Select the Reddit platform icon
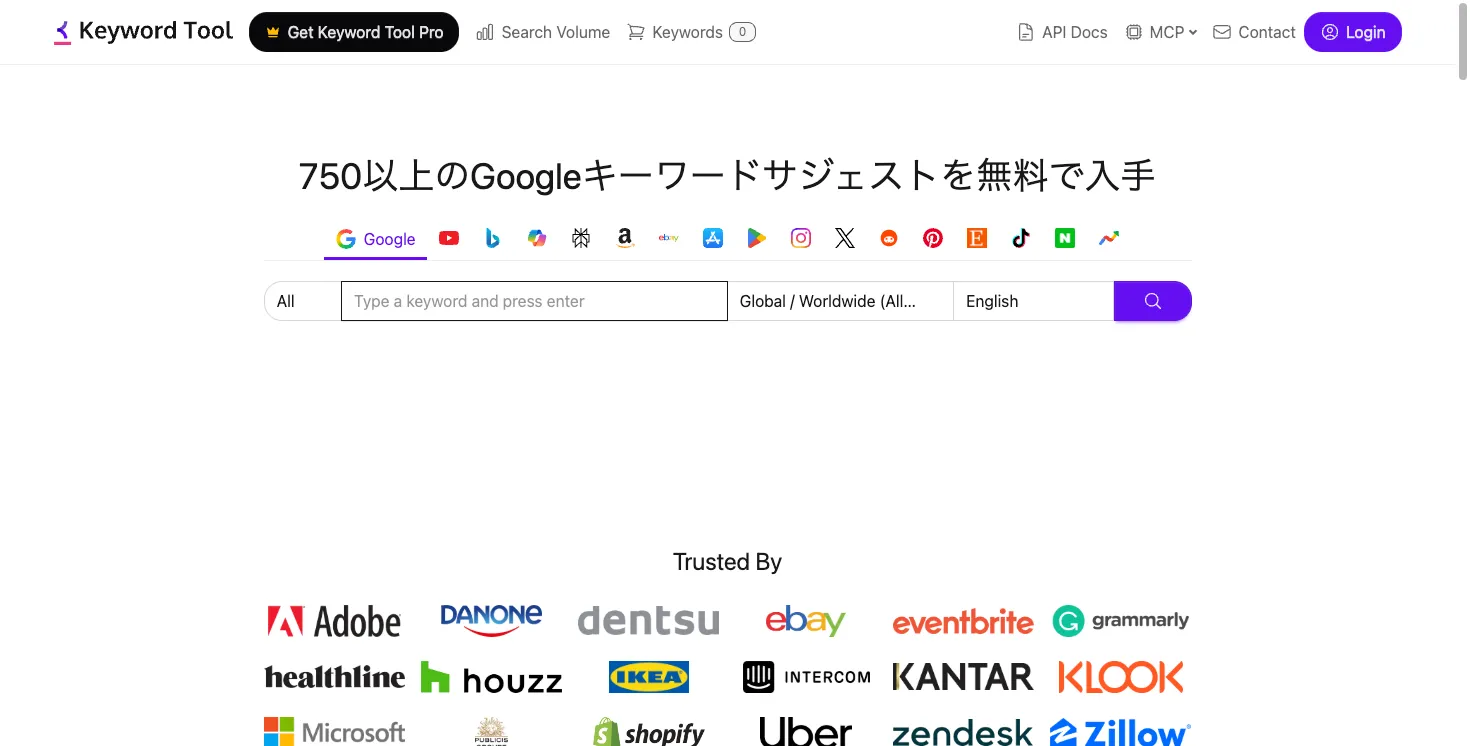Viewport: 1470px width, 746px height. [889, 238]
